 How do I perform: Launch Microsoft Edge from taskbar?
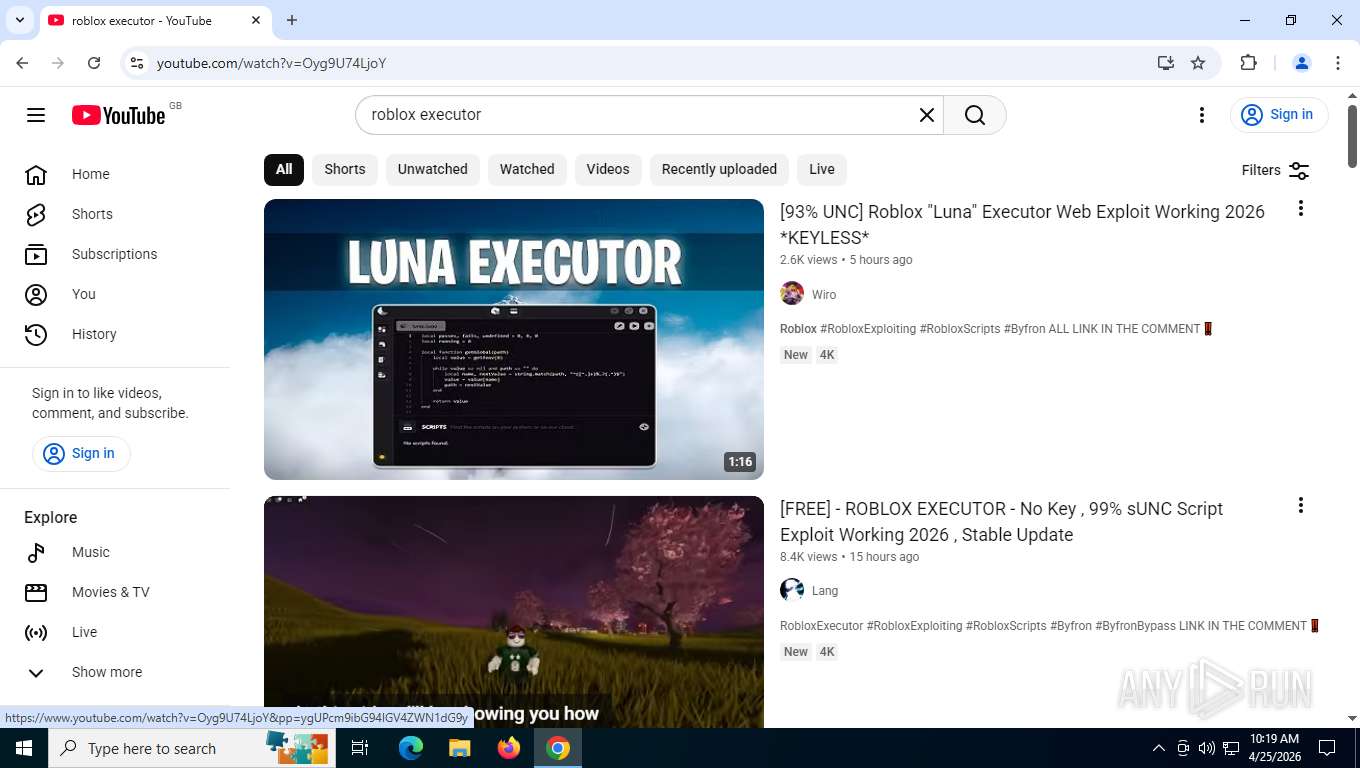tap(411, 748)
